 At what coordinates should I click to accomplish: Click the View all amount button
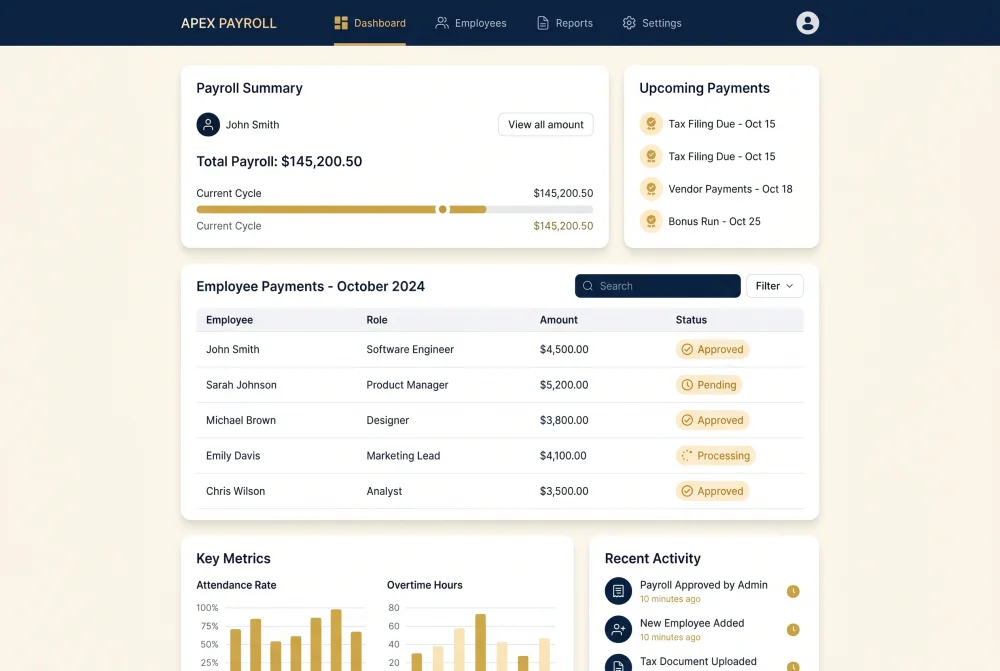(x=545, y=124)
